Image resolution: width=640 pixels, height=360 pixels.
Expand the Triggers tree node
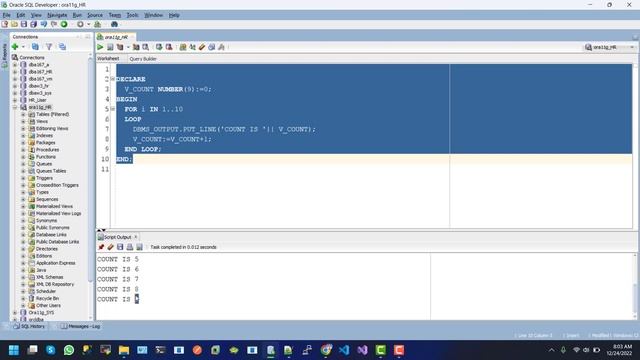pos(23,178)
